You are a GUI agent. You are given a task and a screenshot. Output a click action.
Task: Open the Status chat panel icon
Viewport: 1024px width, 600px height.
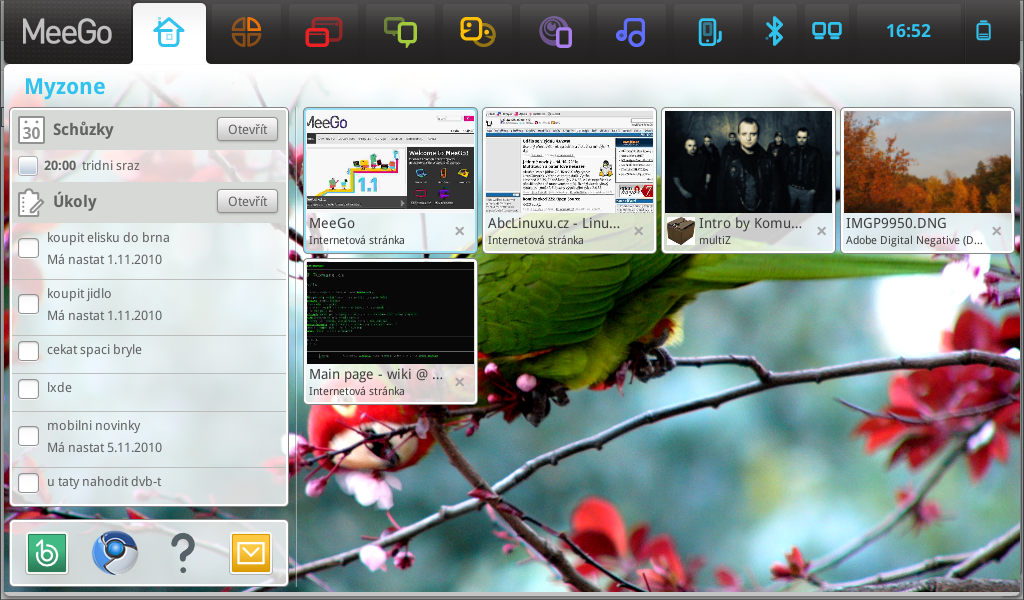pos(400,31)
